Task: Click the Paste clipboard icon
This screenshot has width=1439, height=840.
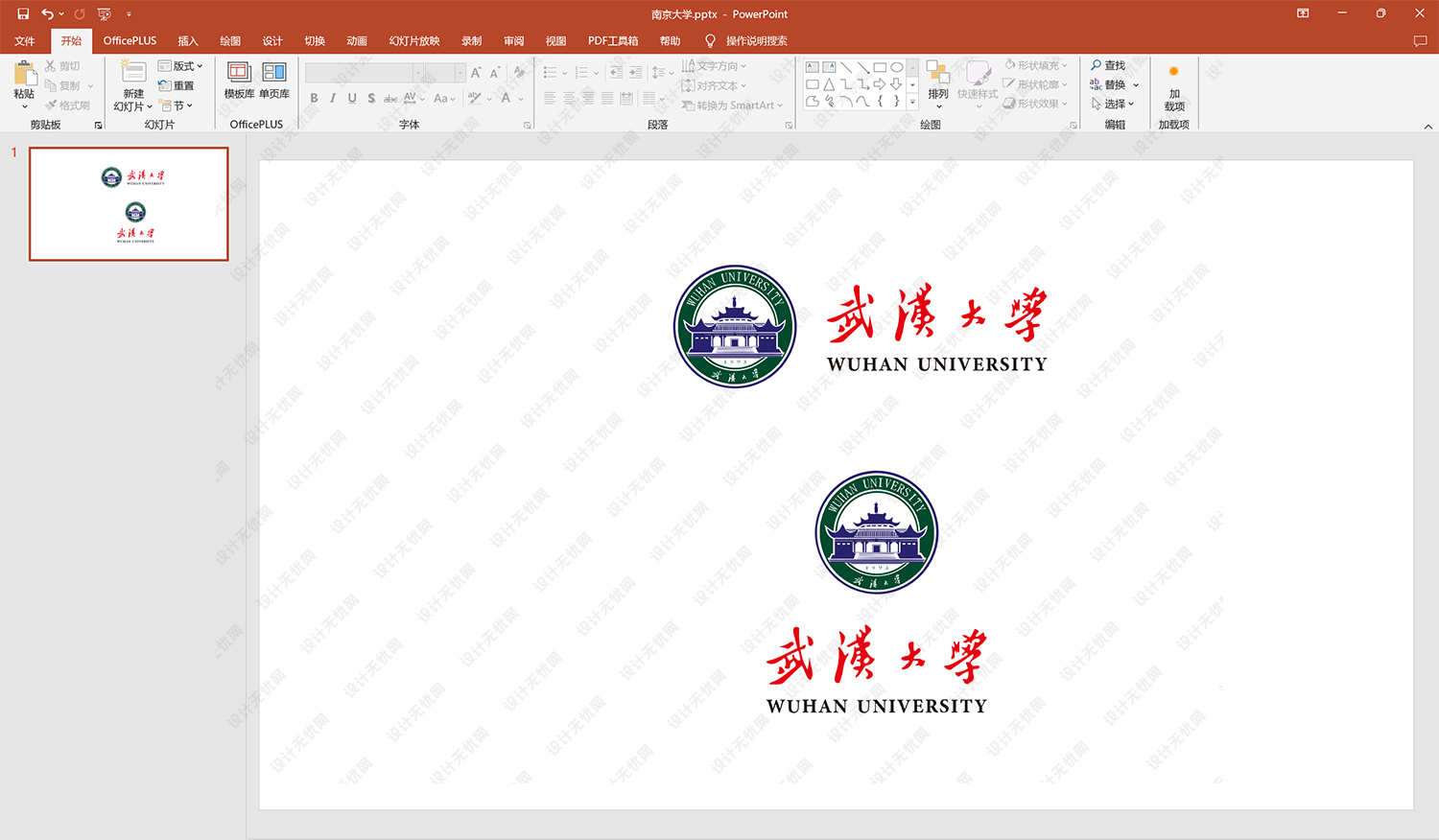Action: tap(25, 74)
